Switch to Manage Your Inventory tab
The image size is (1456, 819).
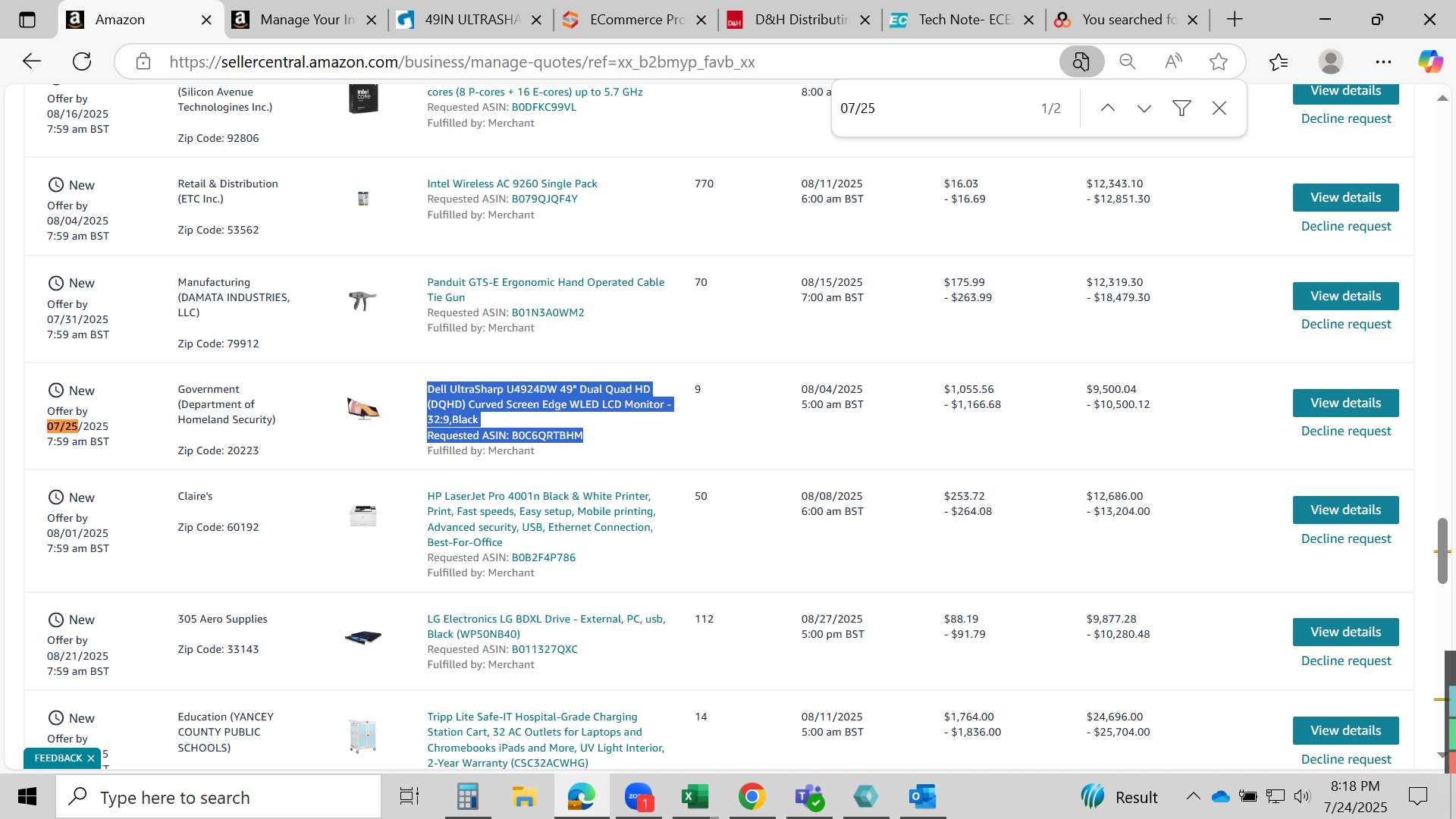point(306,20)
